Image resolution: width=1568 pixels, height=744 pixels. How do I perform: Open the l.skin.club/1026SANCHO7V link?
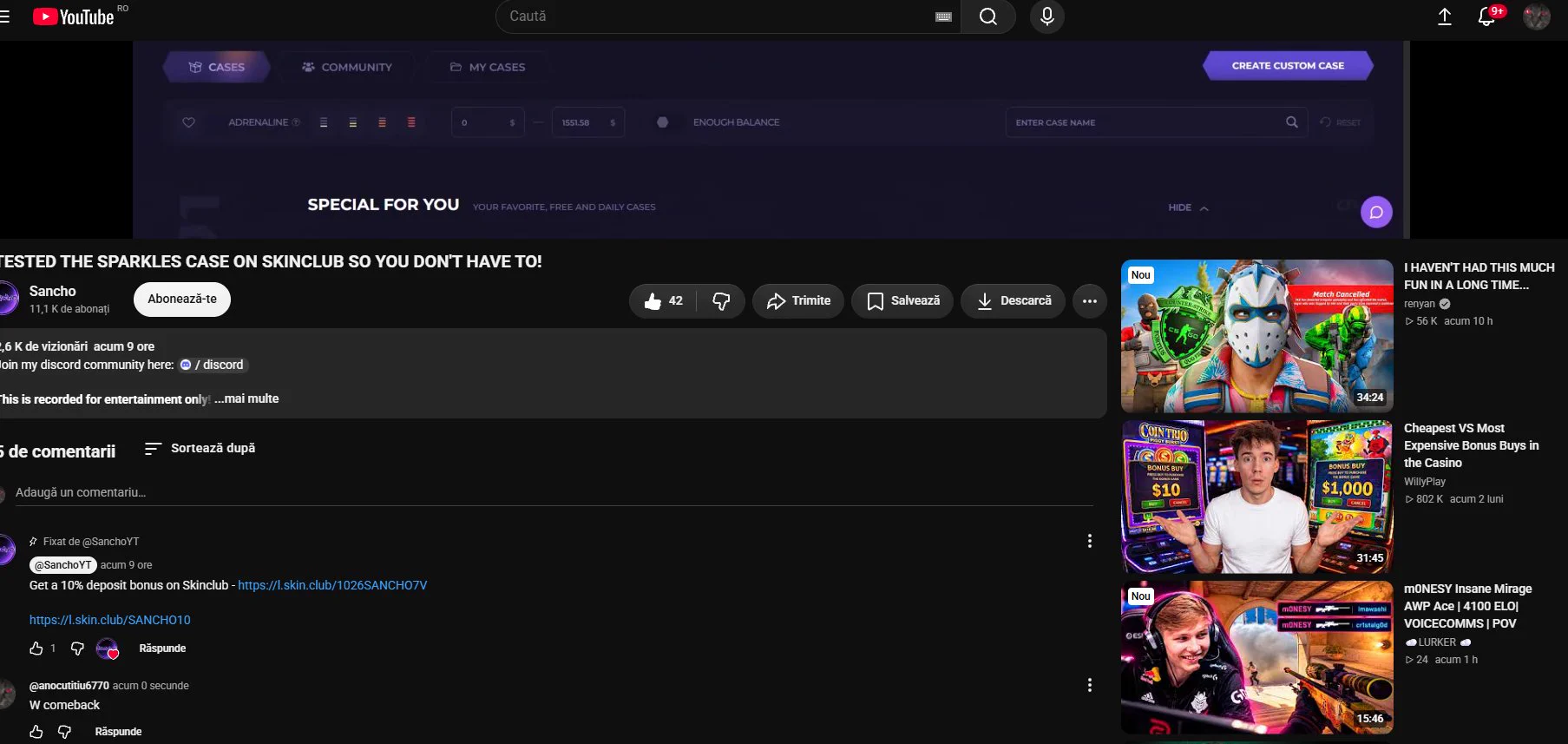coord(332,585)
